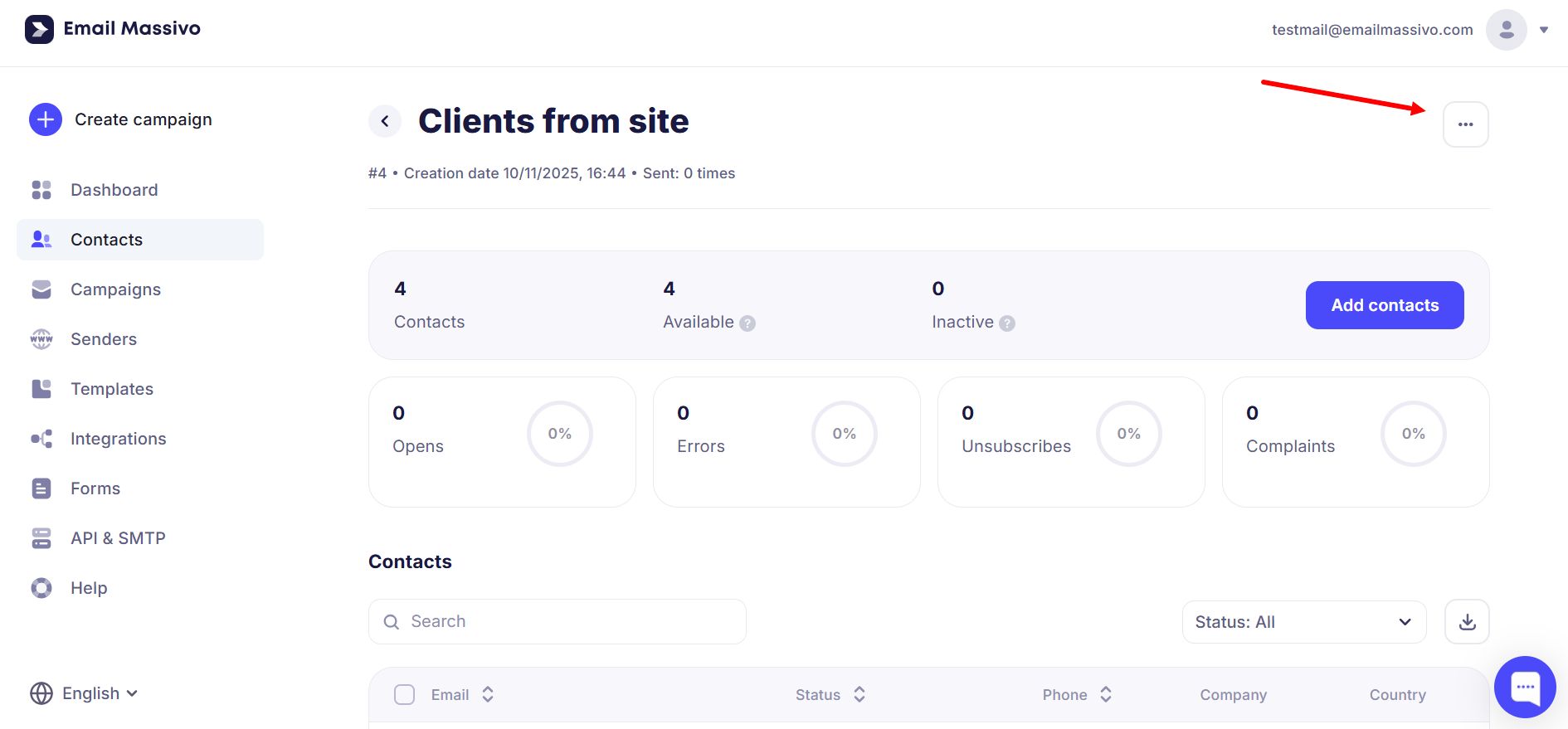The image size is (1568, 729).
Task: Click the Email Massivo logo
Action: coord(113,29)
